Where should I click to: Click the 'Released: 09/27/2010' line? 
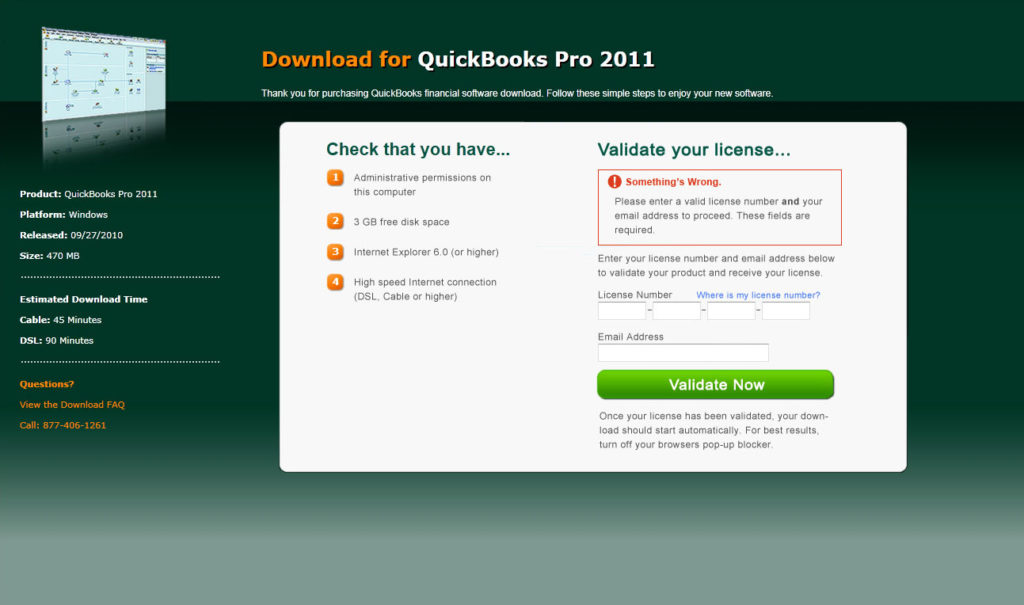pyautogui.click(x=71, y=235)
